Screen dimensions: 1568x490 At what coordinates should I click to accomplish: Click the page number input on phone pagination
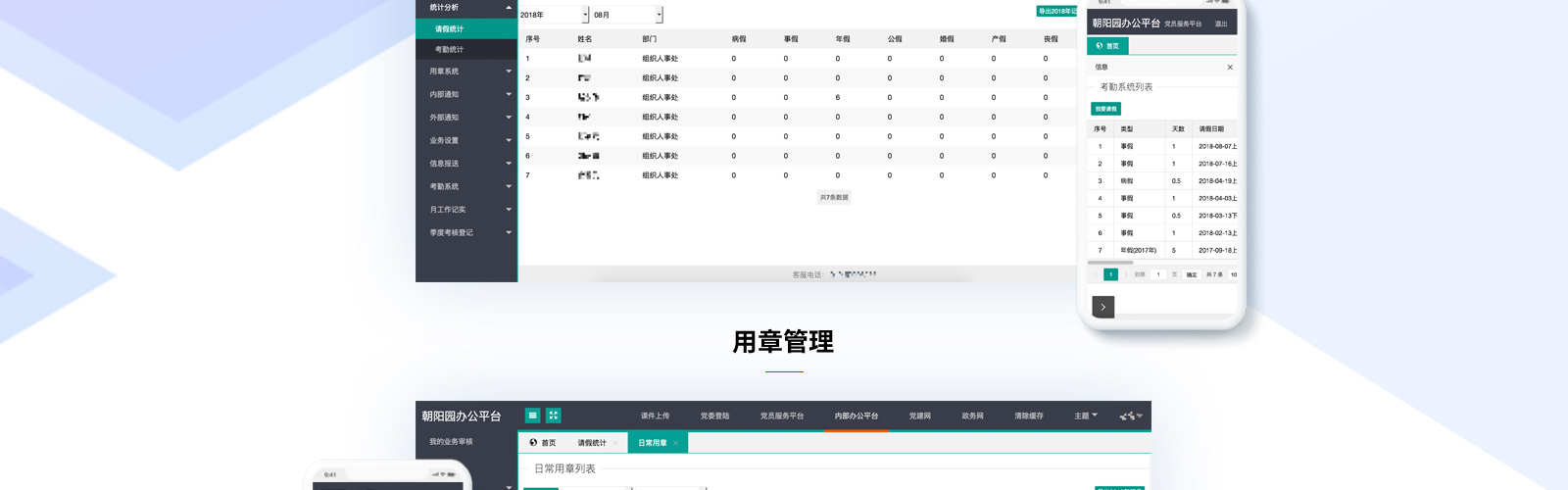pyautogui.click(x=1158, y=274)
